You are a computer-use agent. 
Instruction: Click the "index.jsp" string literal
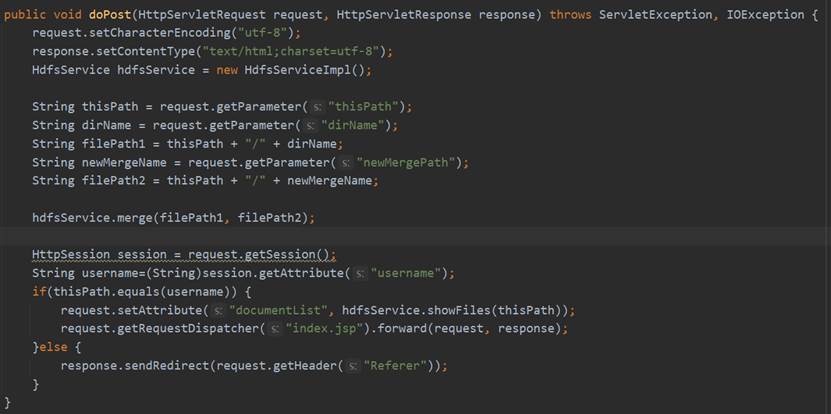pyautogui.click(x=324, y=328)
